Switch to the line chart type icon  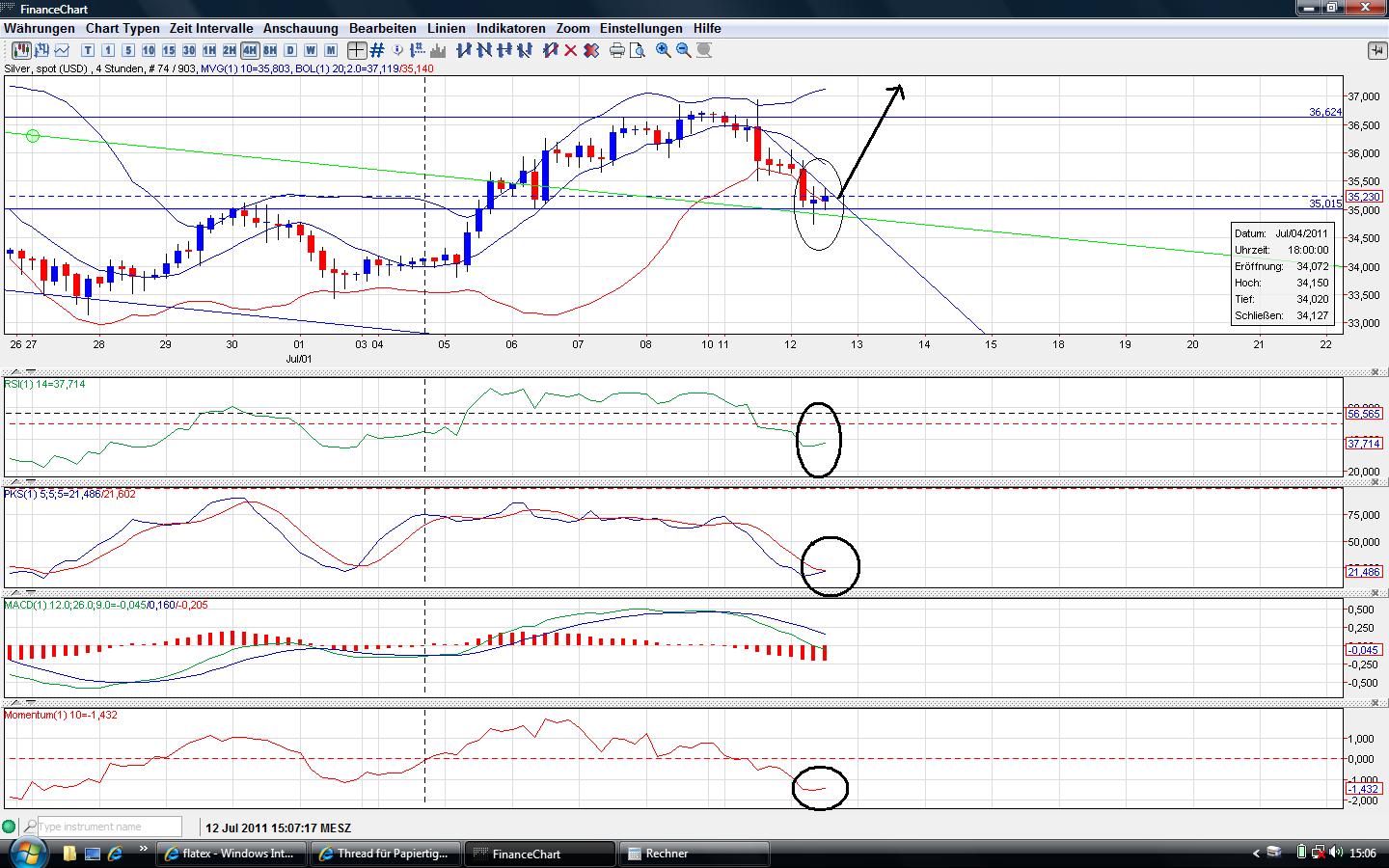coord(63,50)
